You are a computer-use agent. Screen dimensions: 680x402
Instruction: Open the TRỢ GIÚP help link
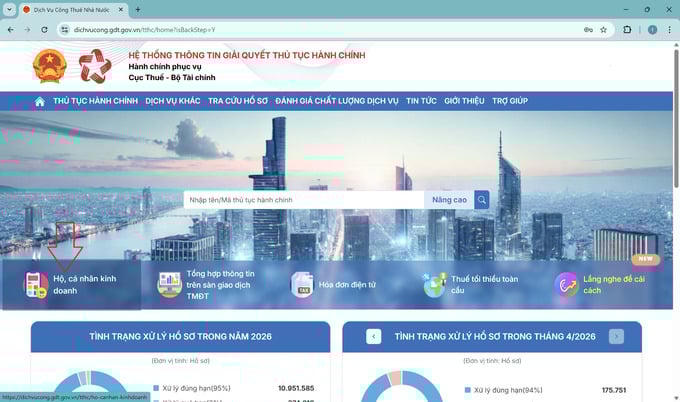click(510, 101)
